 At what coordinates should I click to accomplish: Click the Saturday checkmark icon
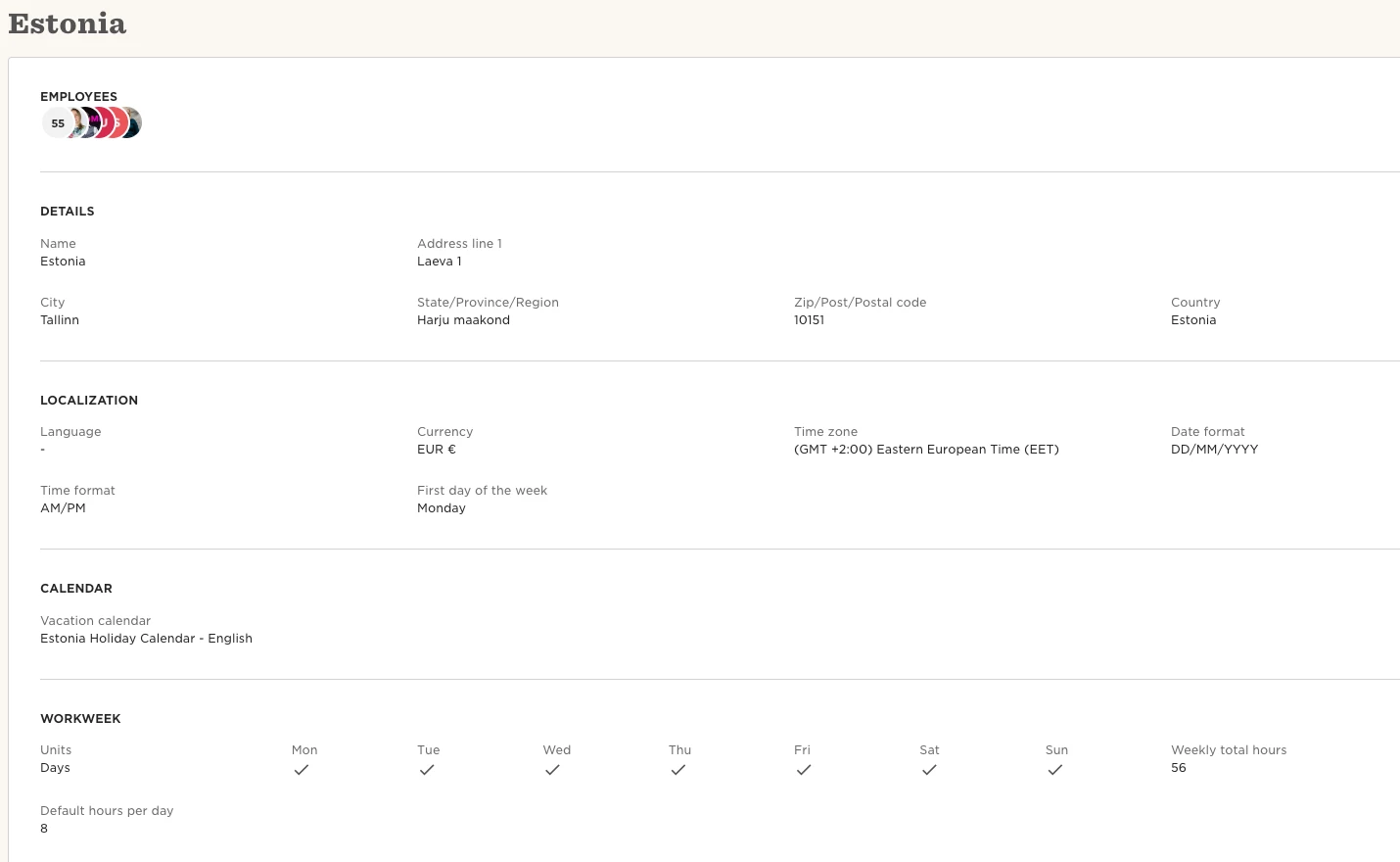click(929, 770)
